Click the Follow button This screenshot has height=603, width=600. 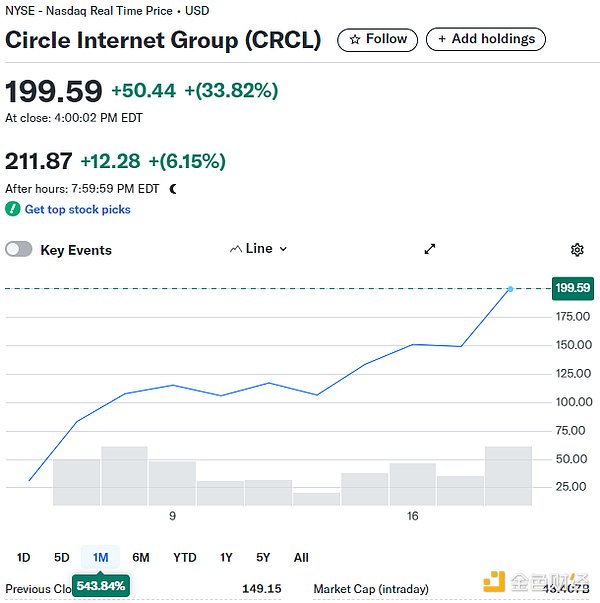377,40
